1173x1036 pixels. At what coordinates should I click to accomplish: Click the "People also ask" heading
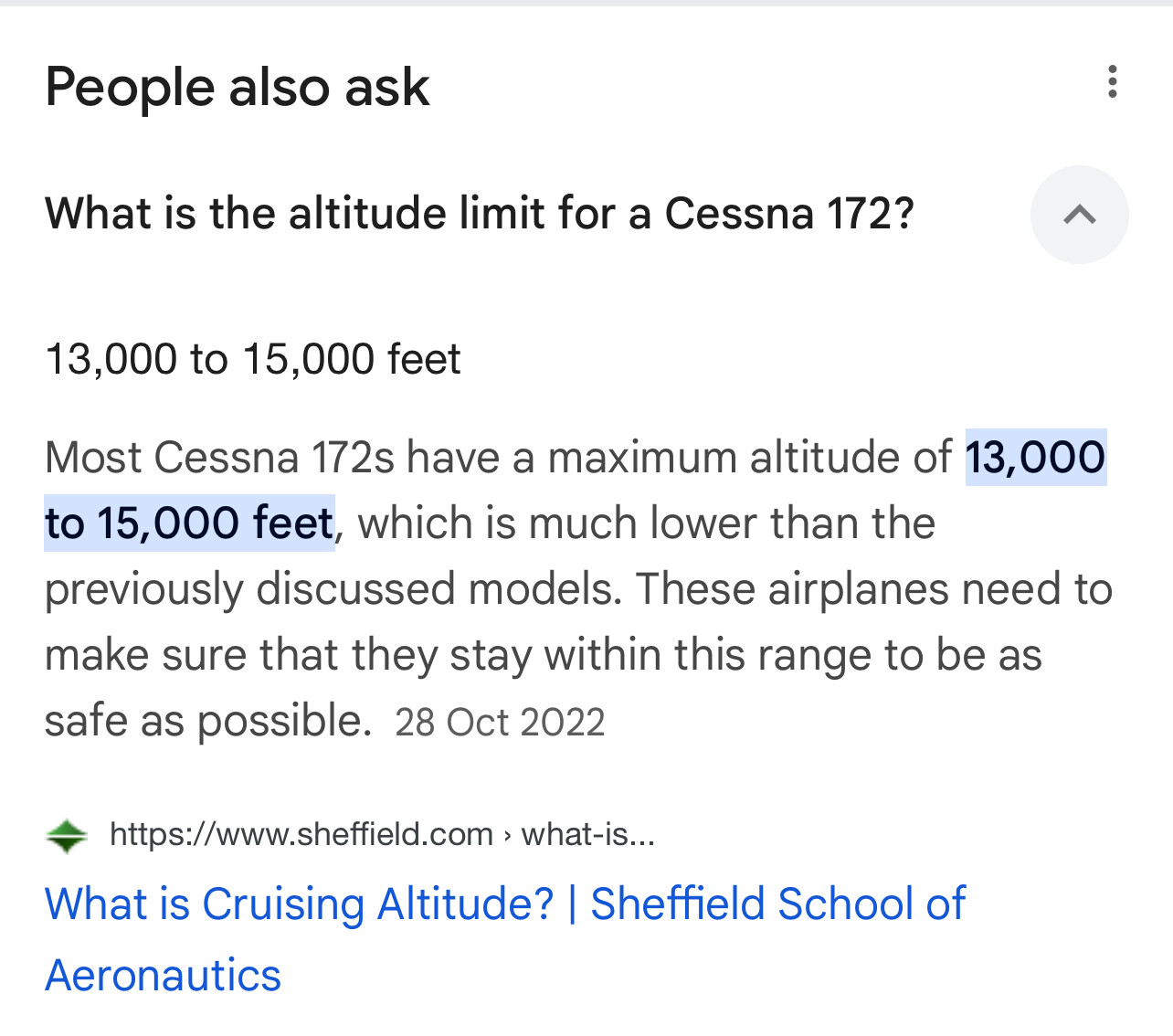coord(237,88)
